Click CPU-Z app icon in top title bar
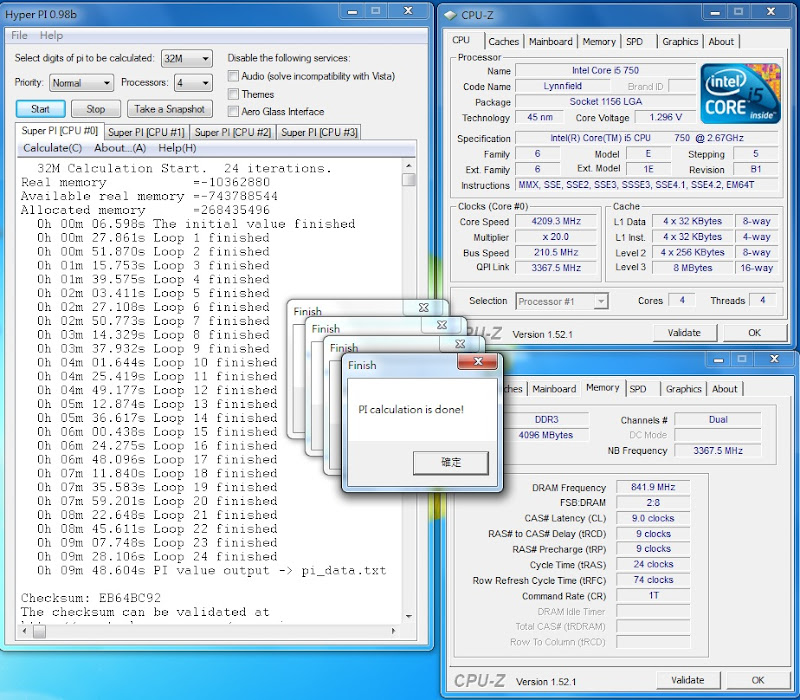The height and width of the screenshot is (700, 800). pos(450,15)
